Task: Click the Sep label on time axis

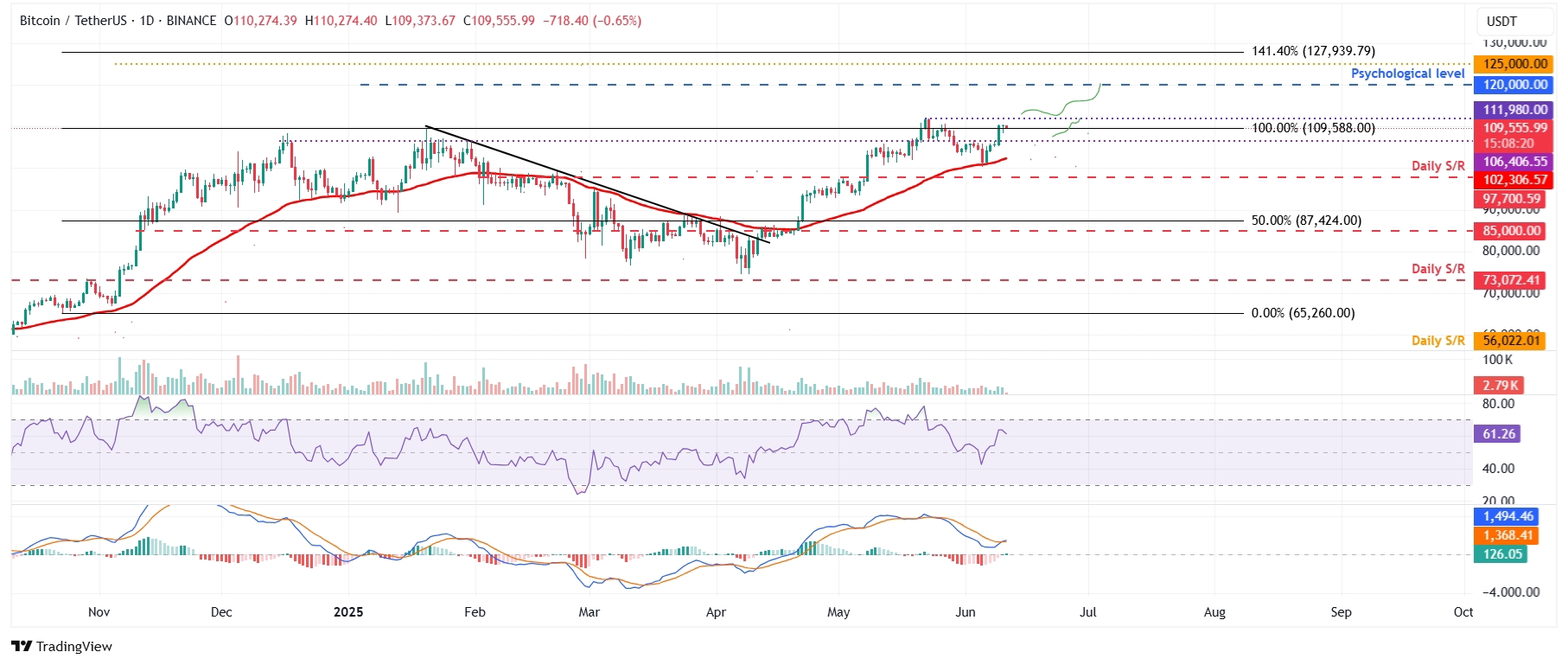Action: tap(1341, 612)
